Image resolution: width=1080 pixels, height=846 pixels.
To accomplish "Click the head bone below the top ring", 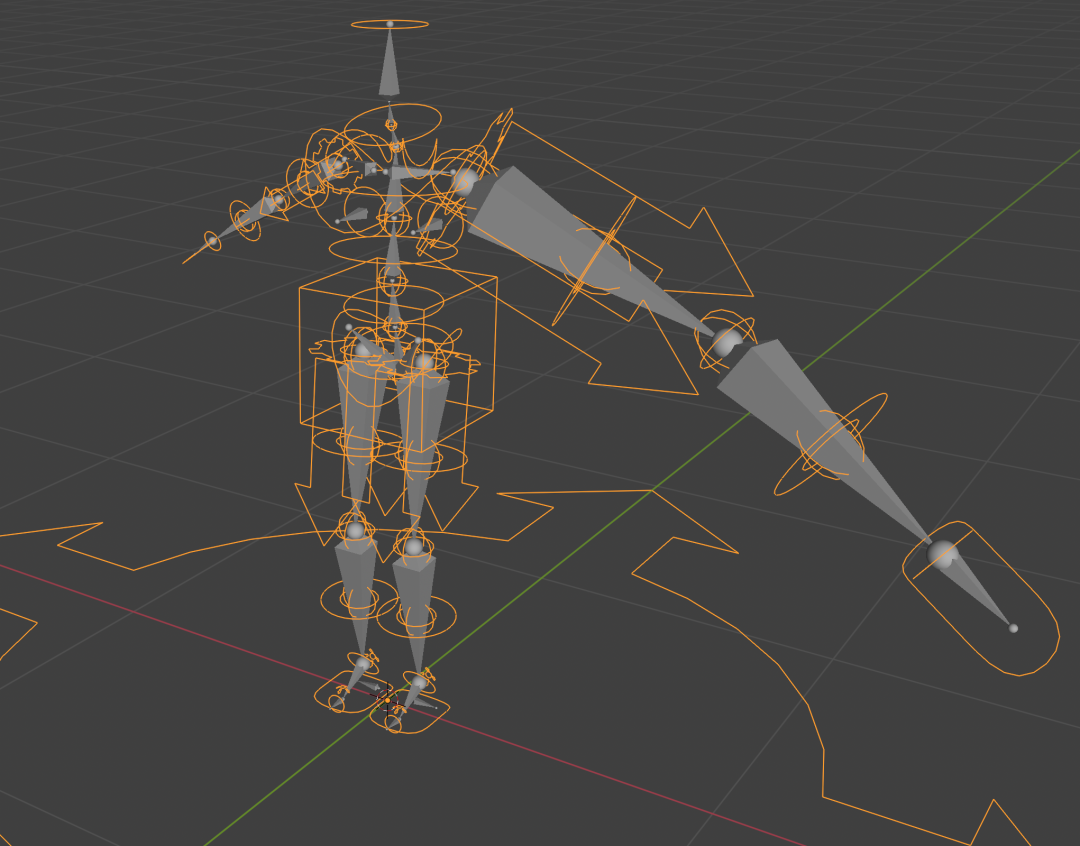I will click(389, 63).
